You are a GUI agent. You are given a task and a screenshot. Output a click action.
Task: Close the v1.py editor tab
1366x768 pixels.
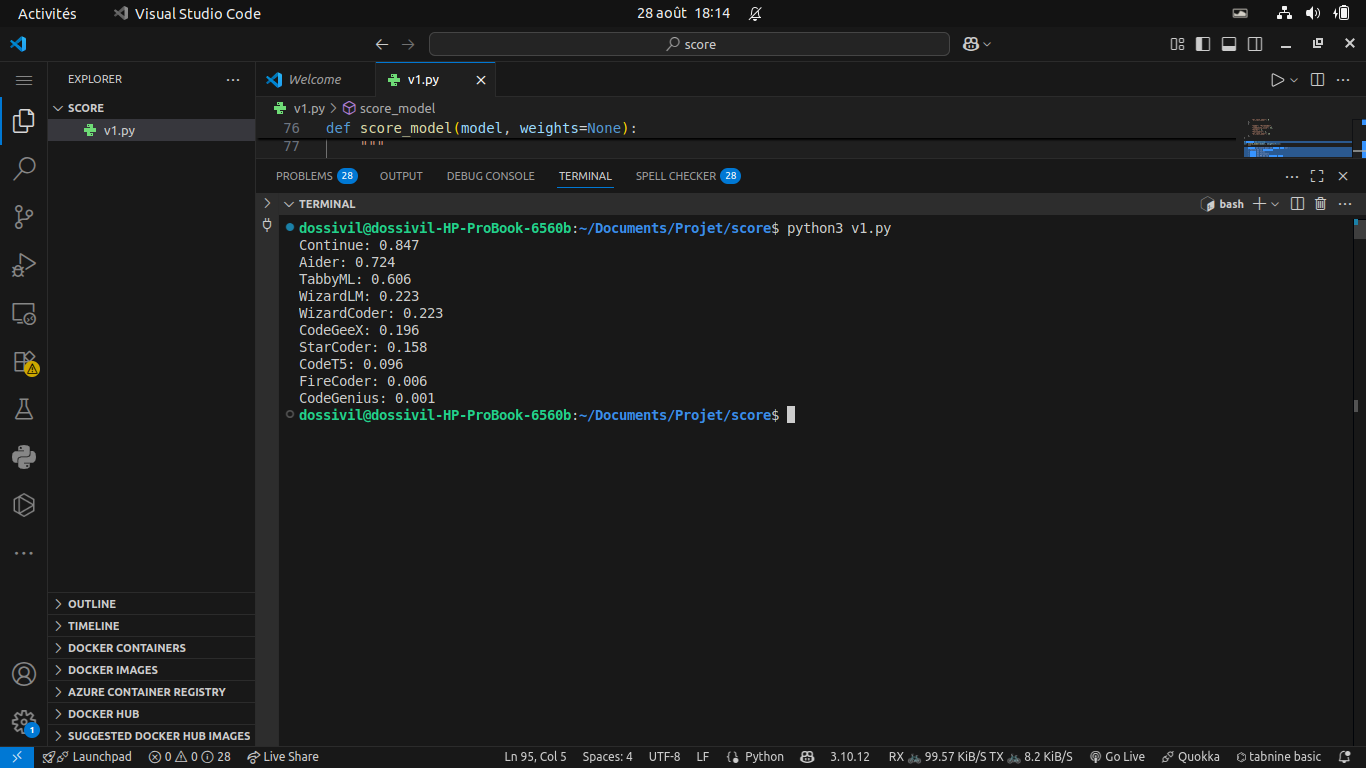(481, 80)
